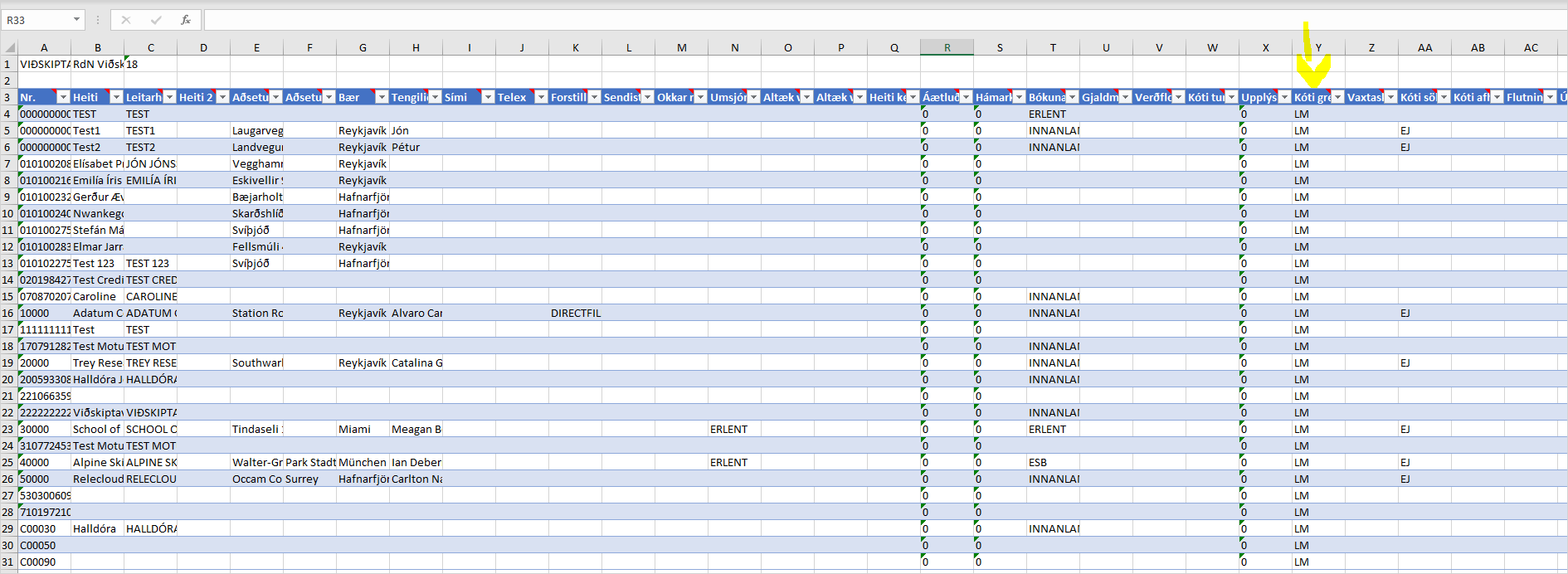This screenshot has width=1568, height=574.
Task: Open the Telex header filter button
Action: click(x=541, y=98)
